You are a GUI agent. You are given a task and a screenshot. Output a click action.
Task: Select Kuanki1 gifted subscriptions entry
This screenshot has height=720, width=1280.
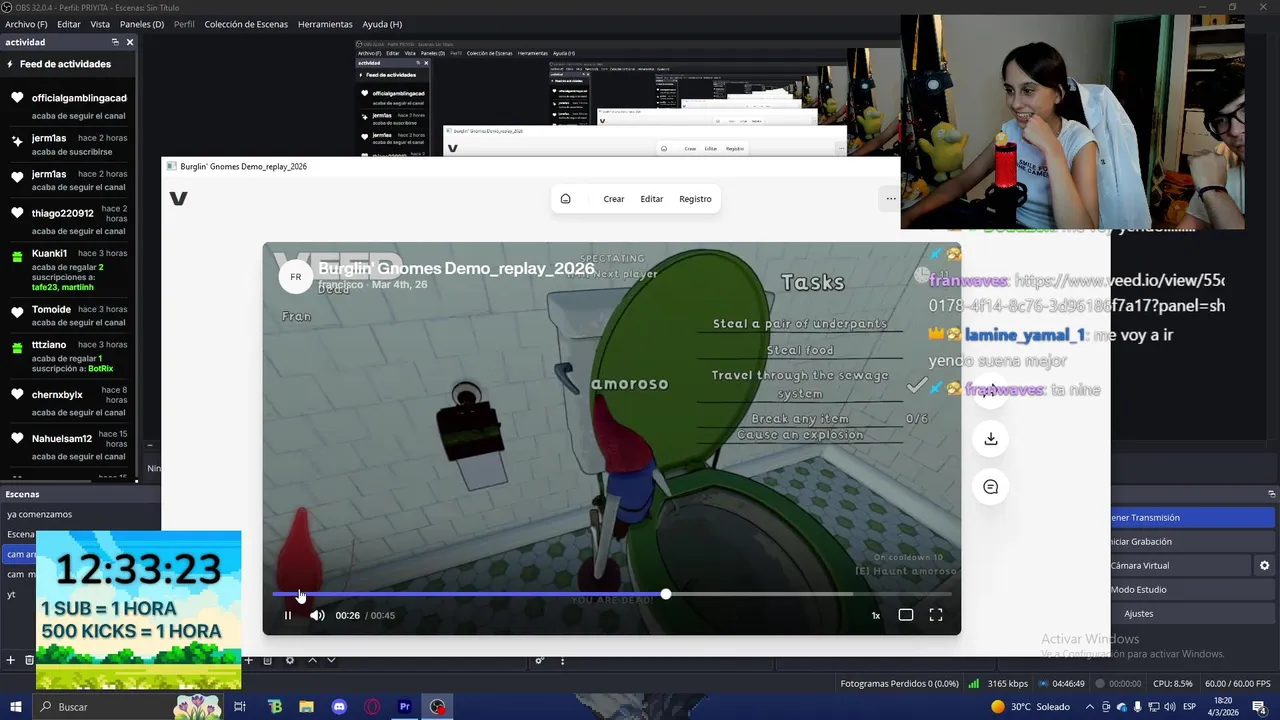pyautogui.click(x=68, y=270)
